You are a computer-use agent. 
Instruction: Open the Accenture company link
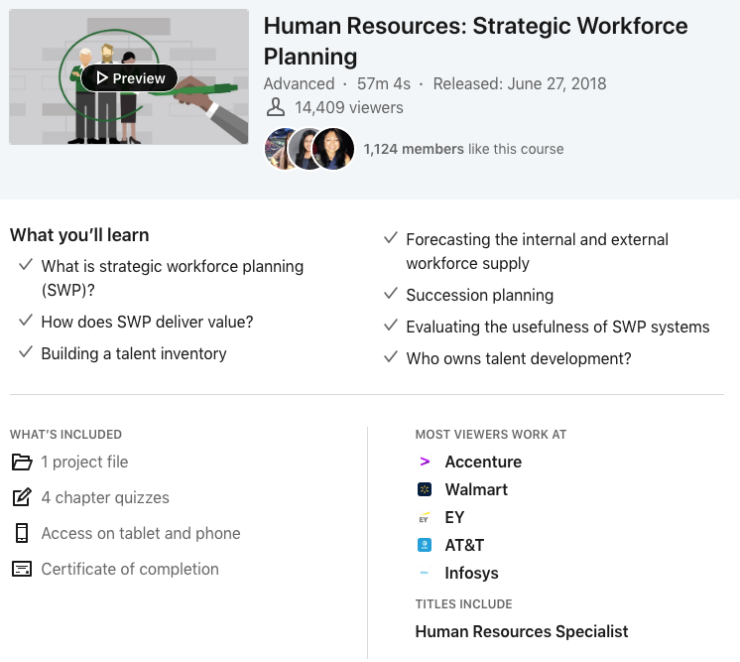483,462
